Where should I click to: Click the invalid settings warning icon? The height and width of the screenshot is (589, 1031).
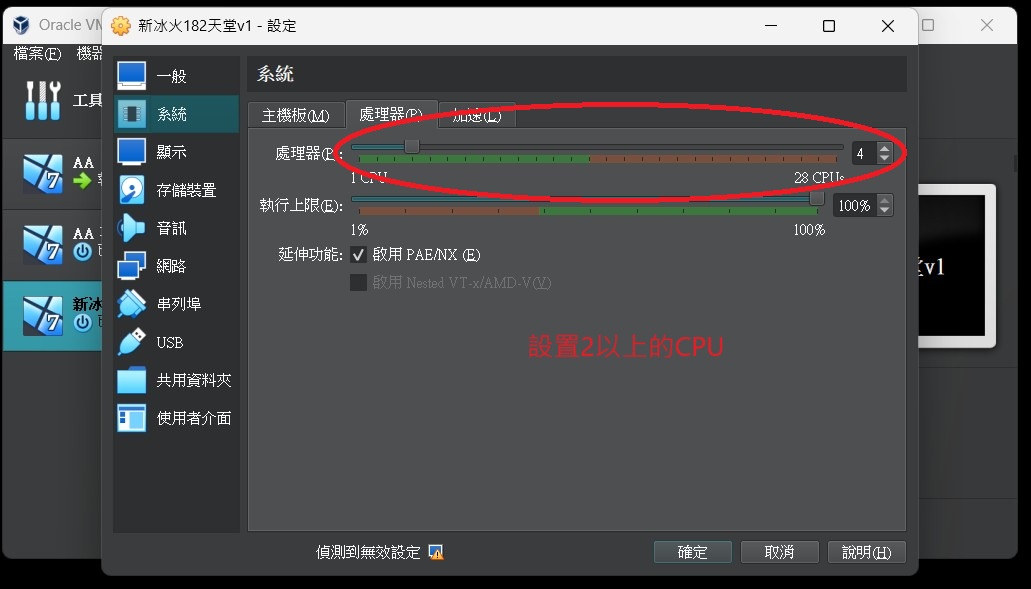[435, 552]
